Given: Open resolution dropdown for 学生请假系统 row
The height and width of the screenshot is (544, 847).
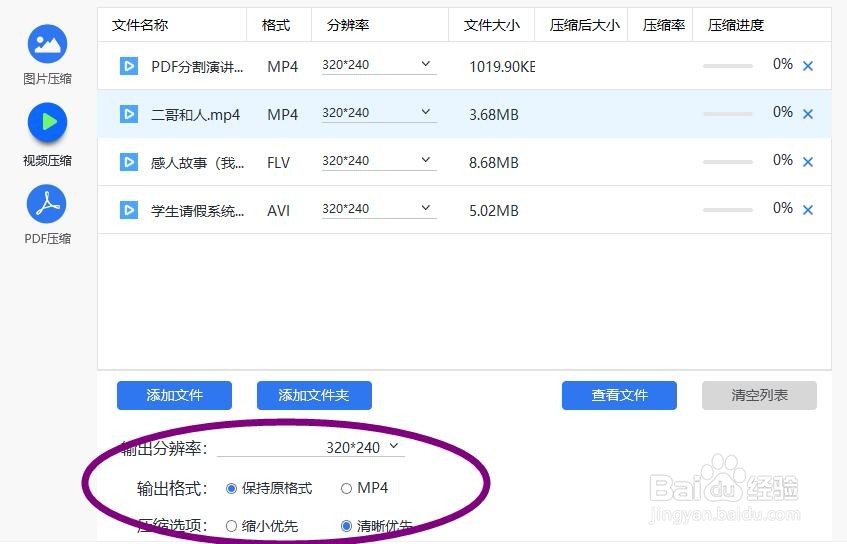Looking at the screenshot, I should click(379, 209).
